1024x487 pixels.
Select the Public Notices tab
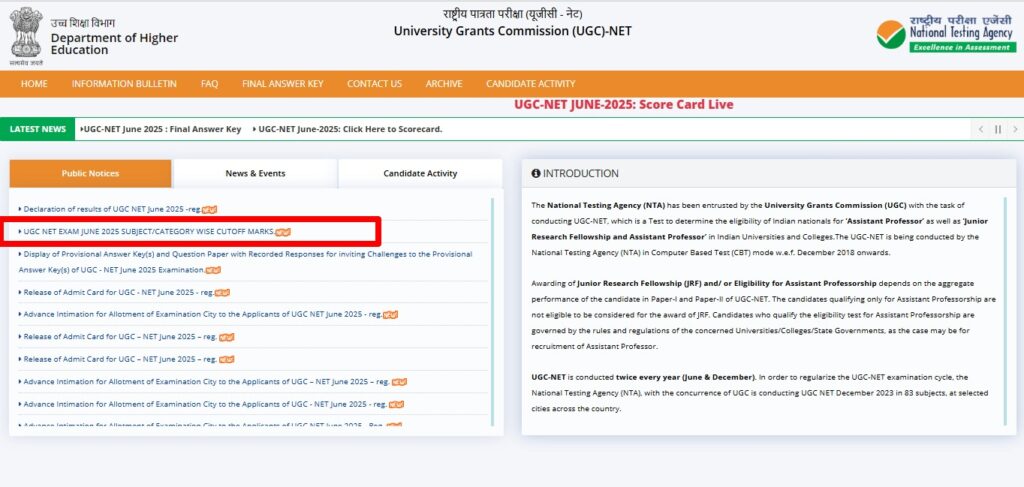click(x=90, y=174)
